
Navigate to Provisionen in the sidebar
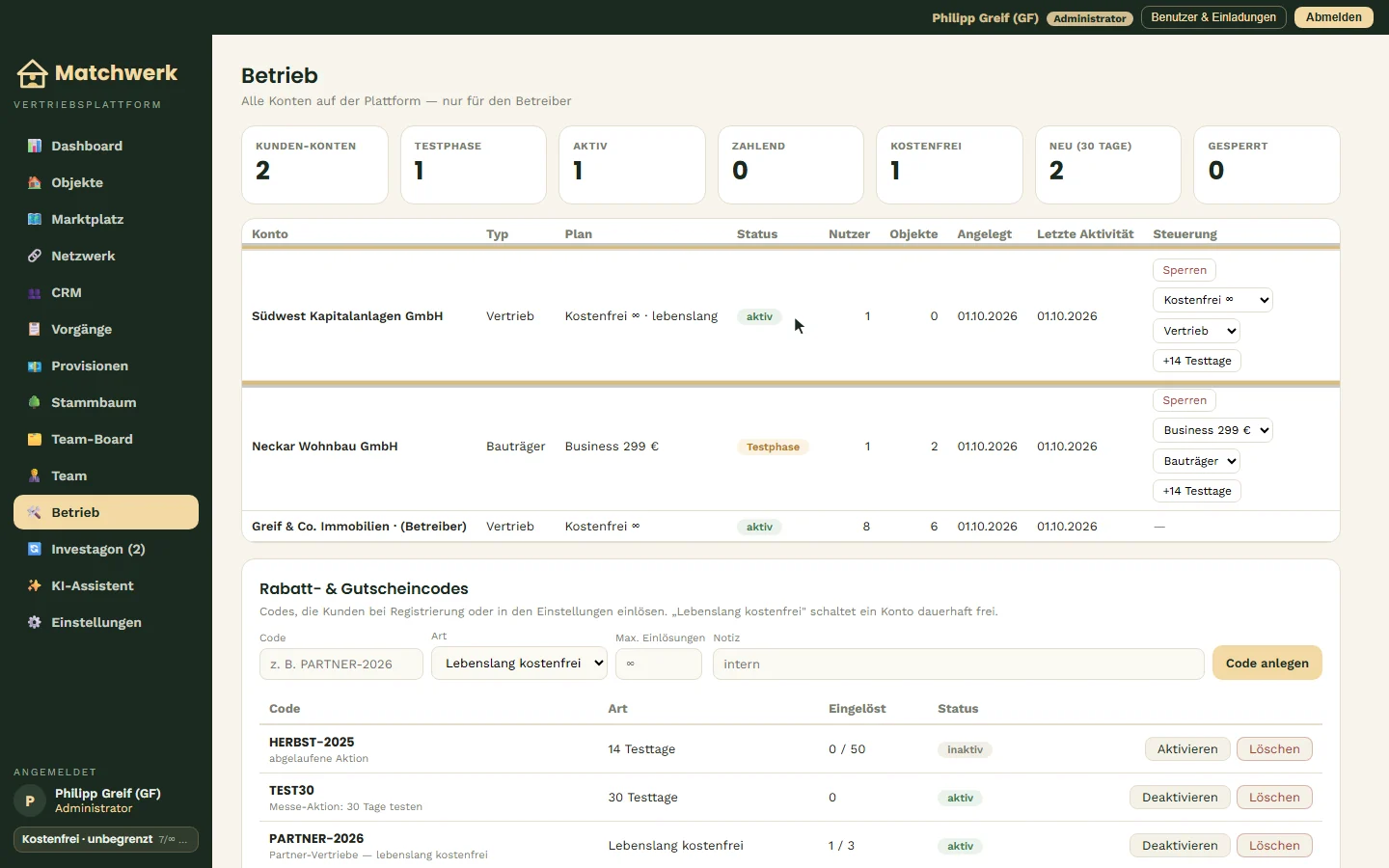click(x=106, y=366)
